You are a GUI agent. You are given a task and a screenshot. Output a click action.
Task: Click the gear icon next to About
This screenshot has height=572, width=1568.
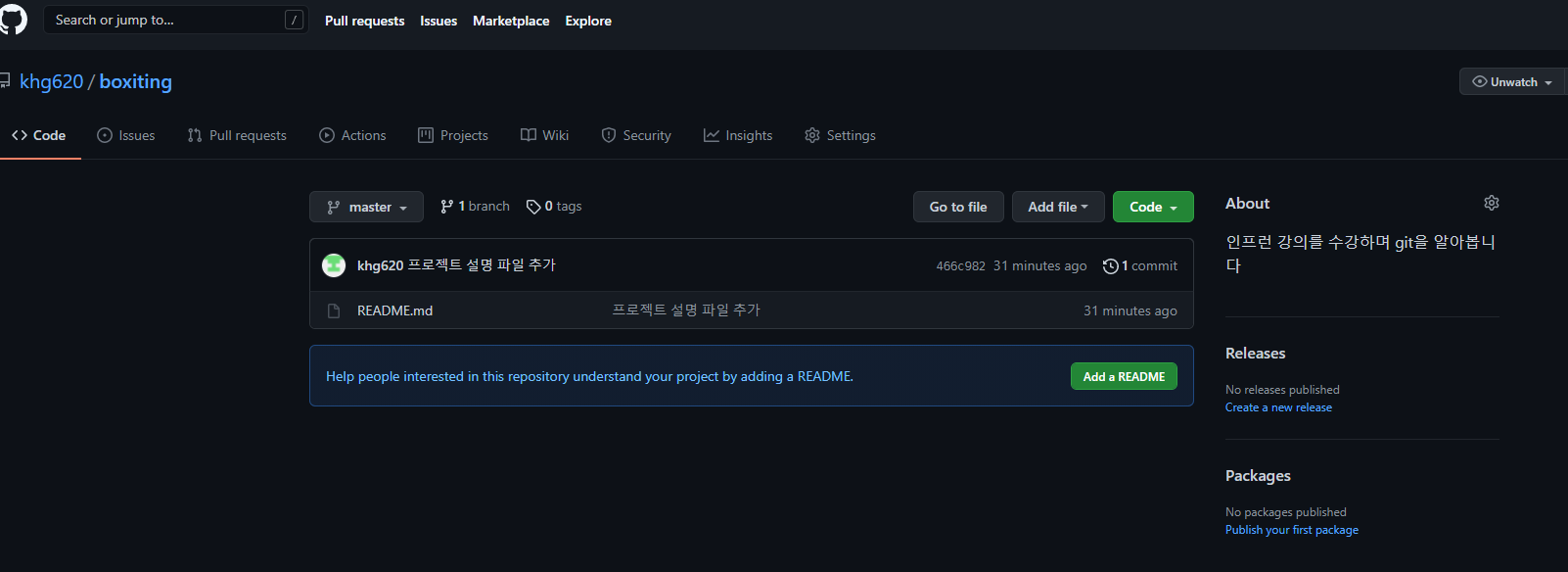pos(1492,203)
